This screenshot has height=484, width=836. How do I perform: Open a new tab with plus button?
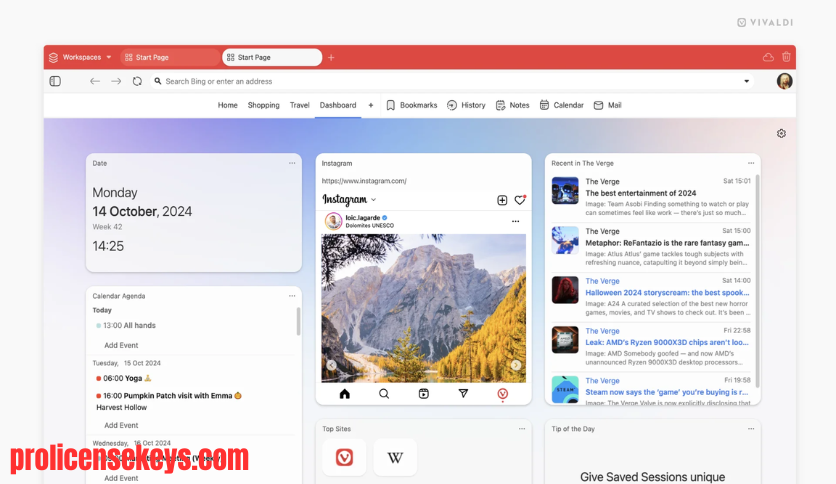tap(331, 58)
